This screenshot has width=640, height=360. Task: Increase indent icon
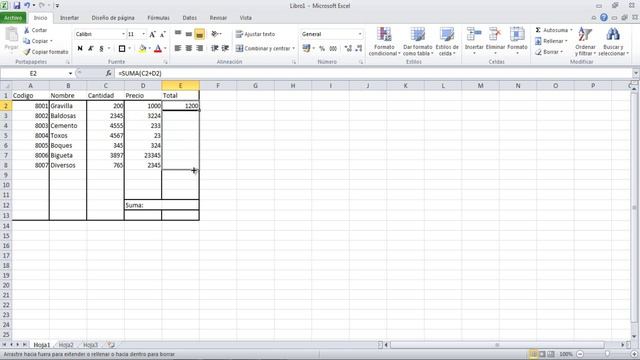click(225, 48)
